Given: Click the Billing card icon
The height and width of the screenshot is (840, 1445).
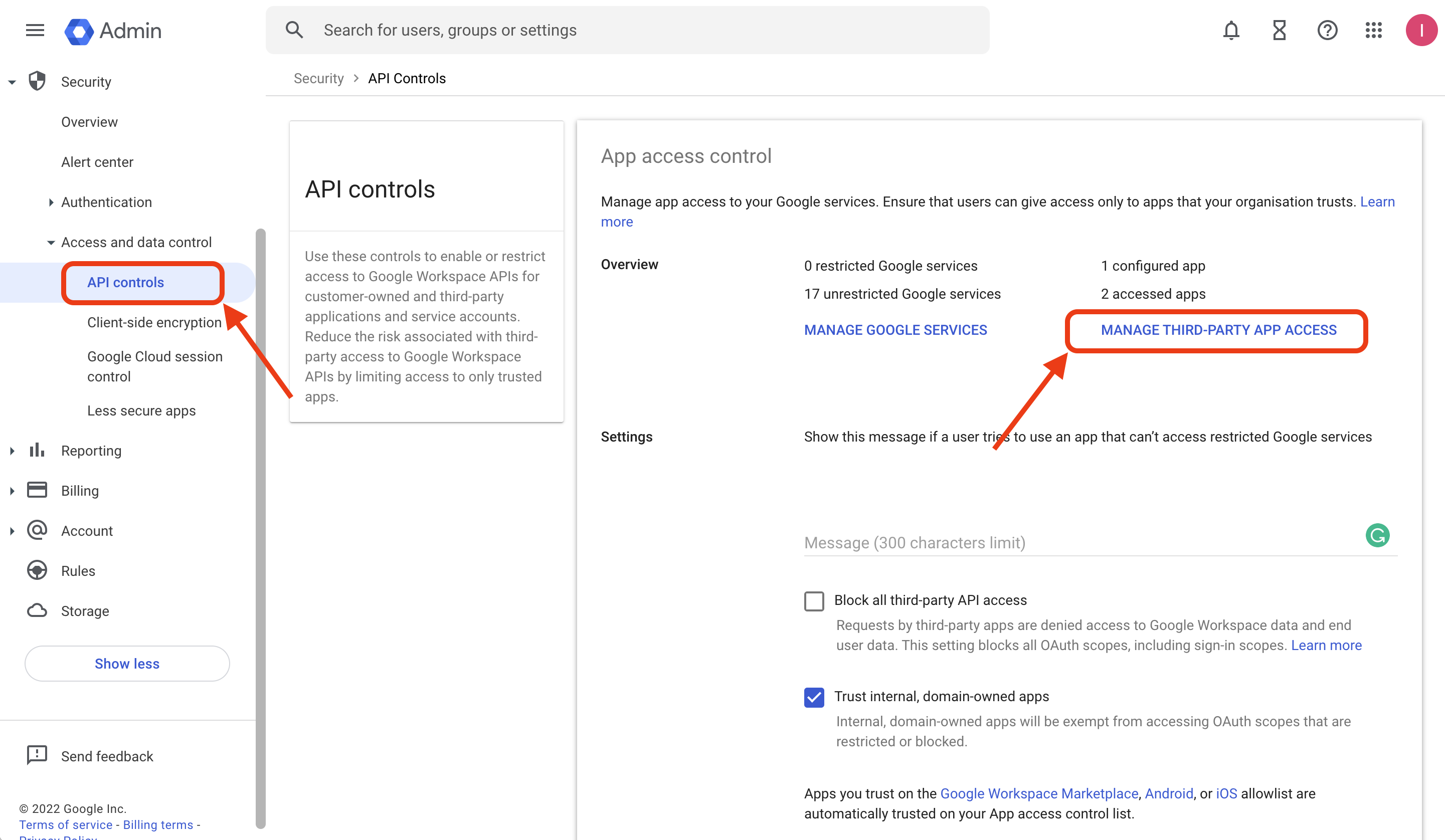Looking at the screenshot, I should 37,490.
